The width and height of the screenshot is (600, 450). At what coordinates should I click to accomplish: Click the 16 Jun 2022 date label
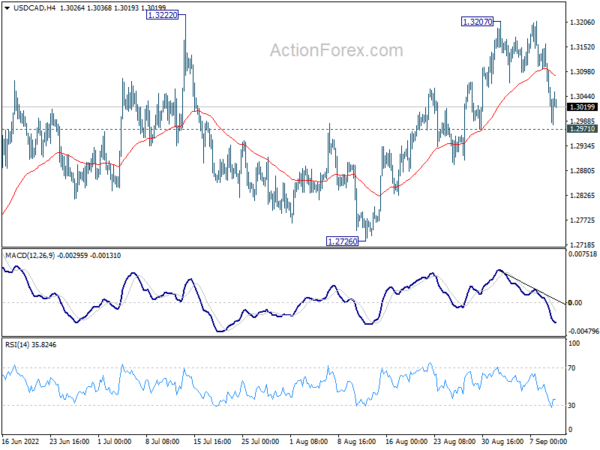click(21, 442)
